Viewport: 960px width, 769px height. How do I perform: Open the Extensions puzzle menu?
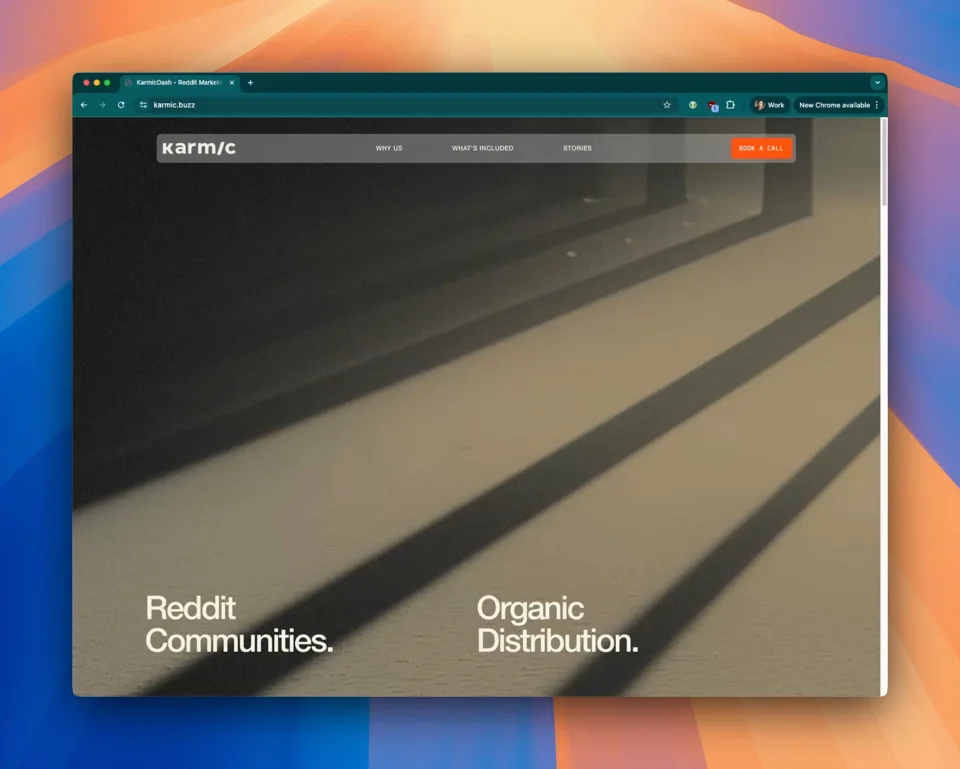click(x=730, y=105)
